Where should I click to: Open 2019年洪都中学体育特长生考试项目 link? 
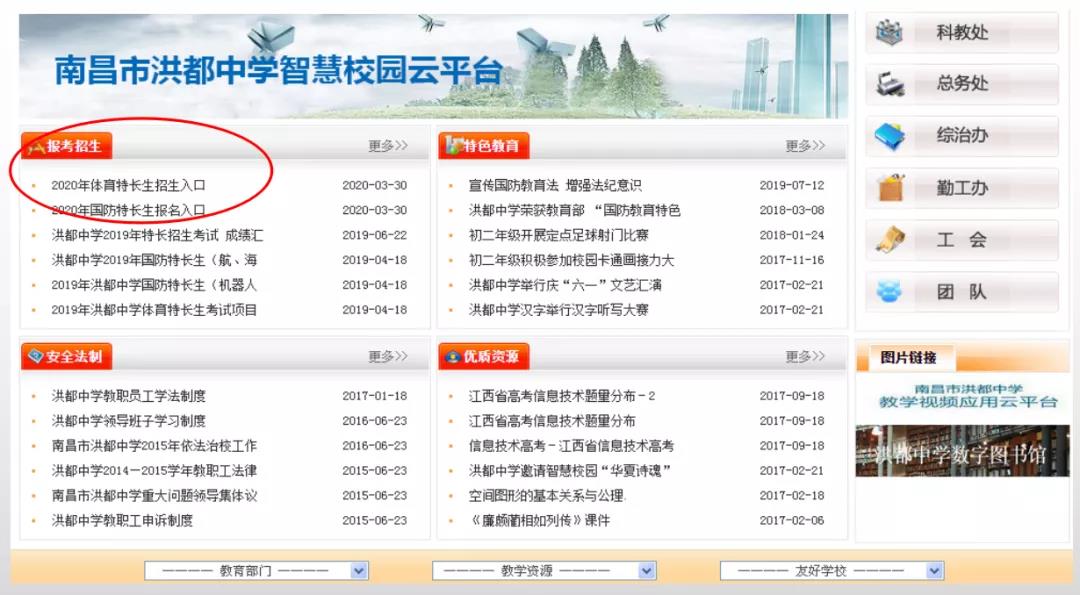tap(154, 310)
